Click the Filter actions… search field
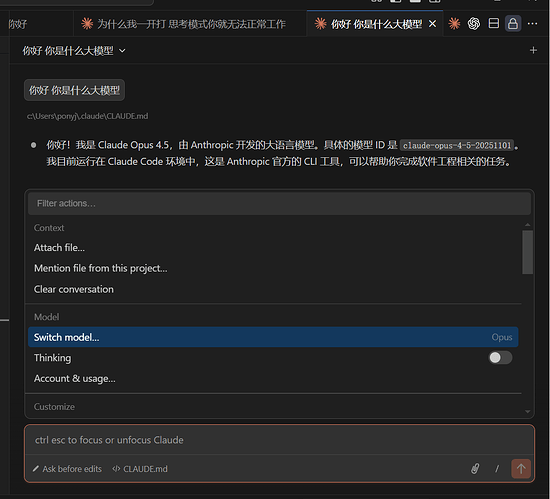Screen dimensions: 550x499 (x=279, y=203)
